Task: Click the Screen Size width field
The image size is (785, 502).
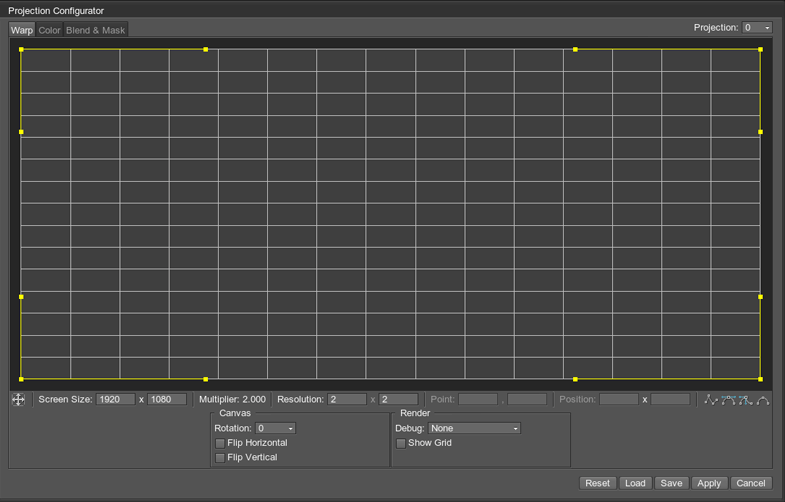Action: pyautogui.click(x=115, y=400)
